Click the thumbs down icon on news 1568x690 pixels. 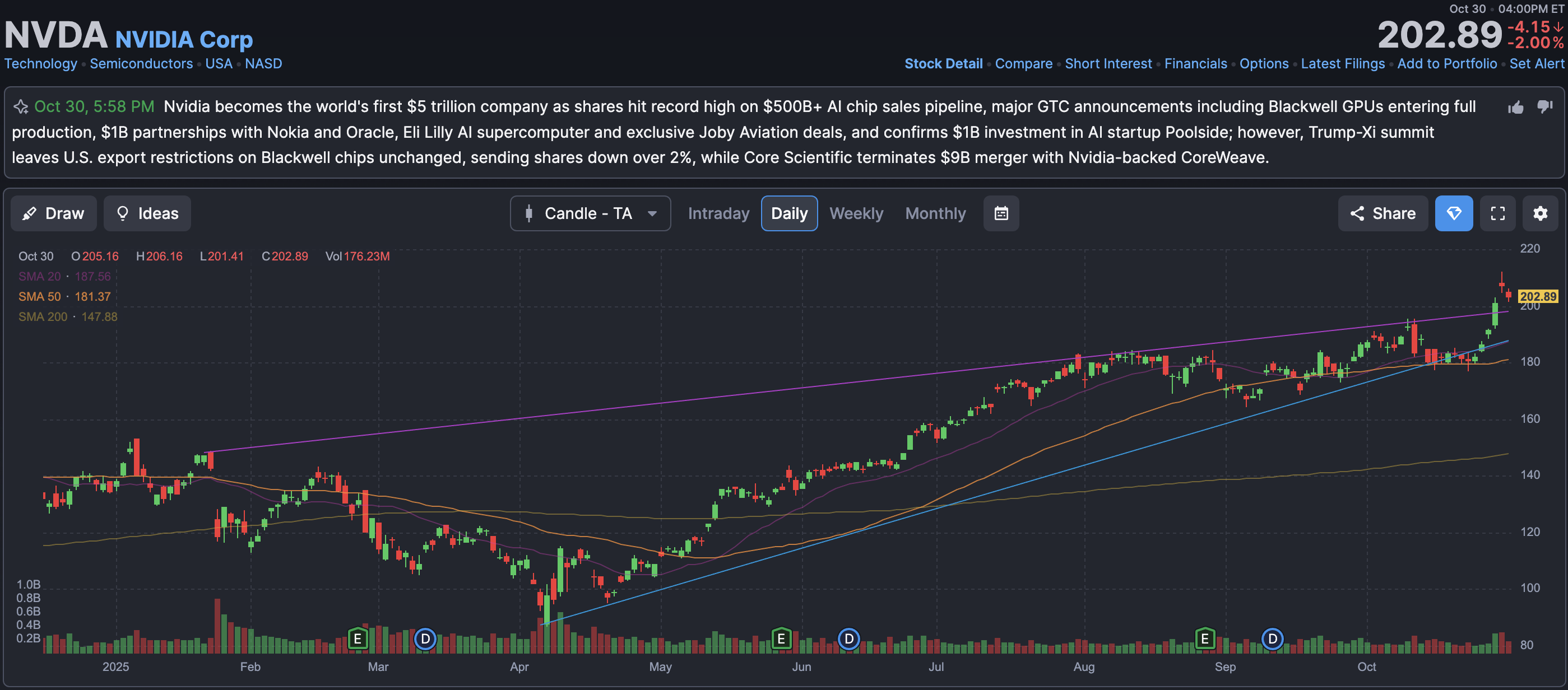point(1544,107)
